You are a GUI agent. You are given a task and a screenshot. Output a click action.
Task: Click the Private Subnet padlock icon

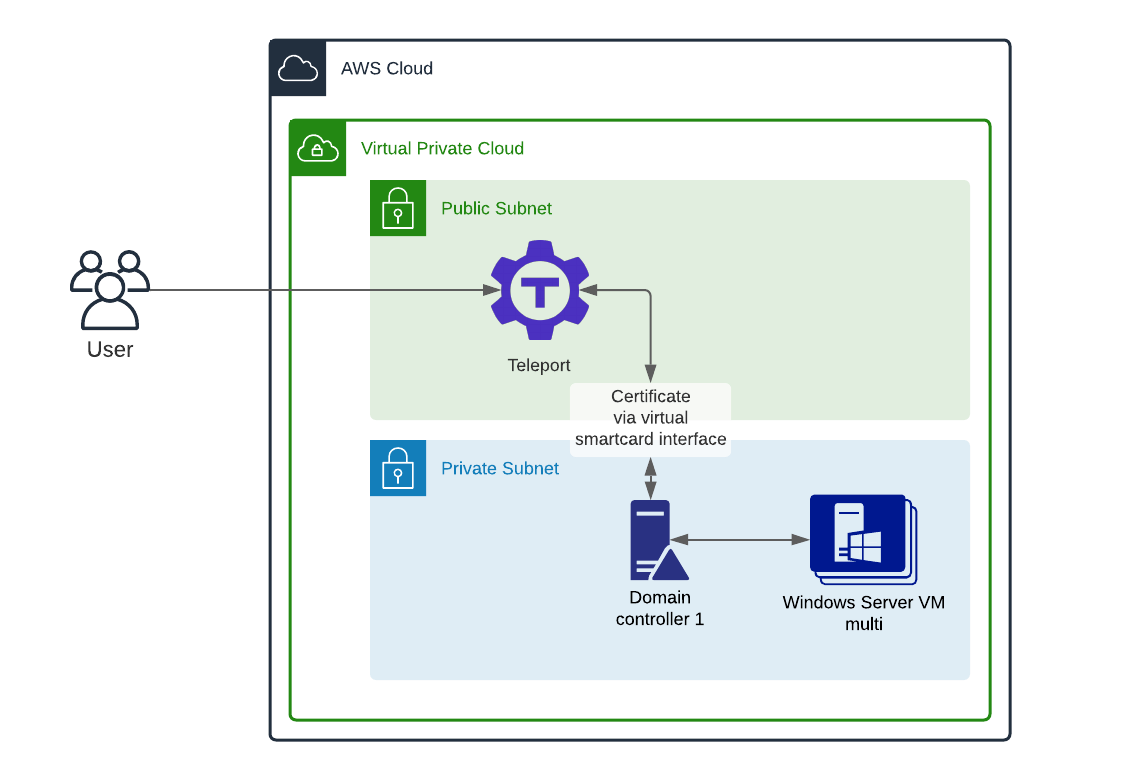tap(398, 468)
